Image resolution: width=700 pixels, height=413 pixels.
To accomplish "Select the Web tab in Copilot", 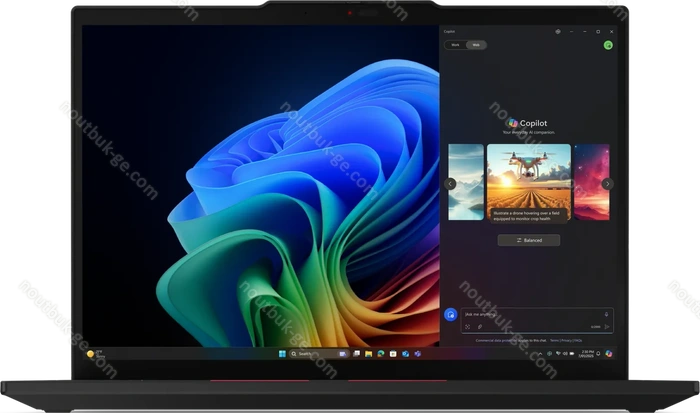I will (477, 44).
